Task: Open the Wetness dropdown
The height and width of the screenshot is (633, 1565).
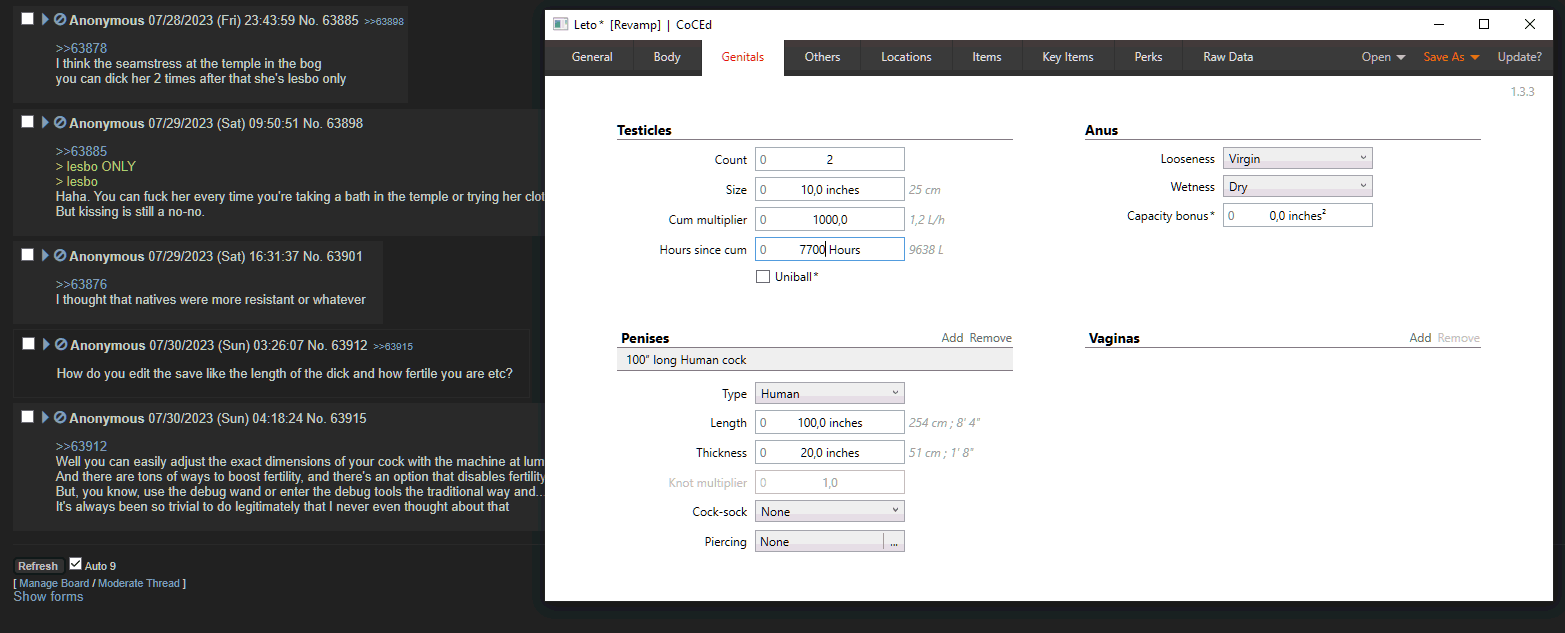Action: pyautogui.click(x=1297, y=187)
